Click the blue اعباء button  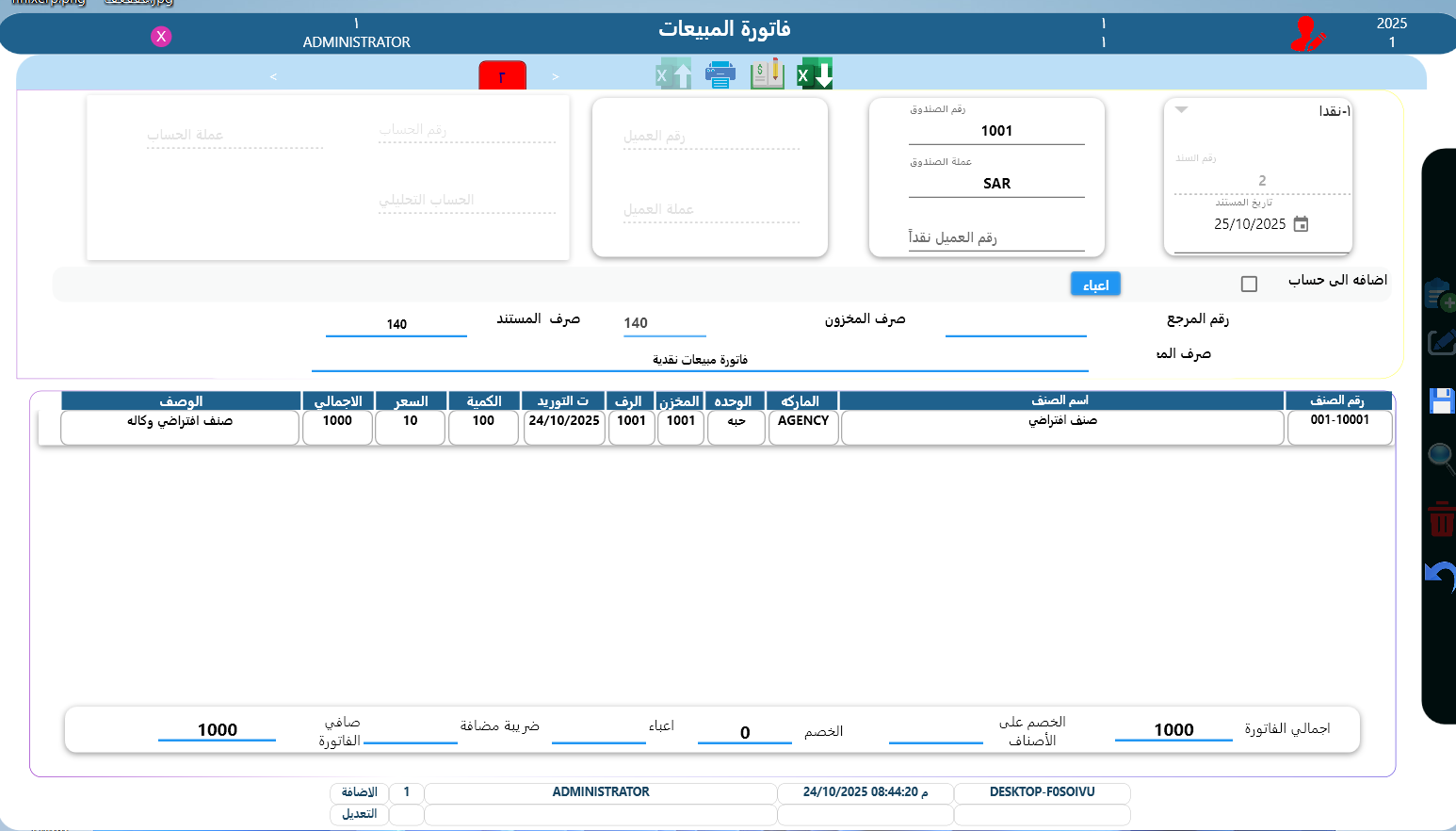click(1095, 283)
